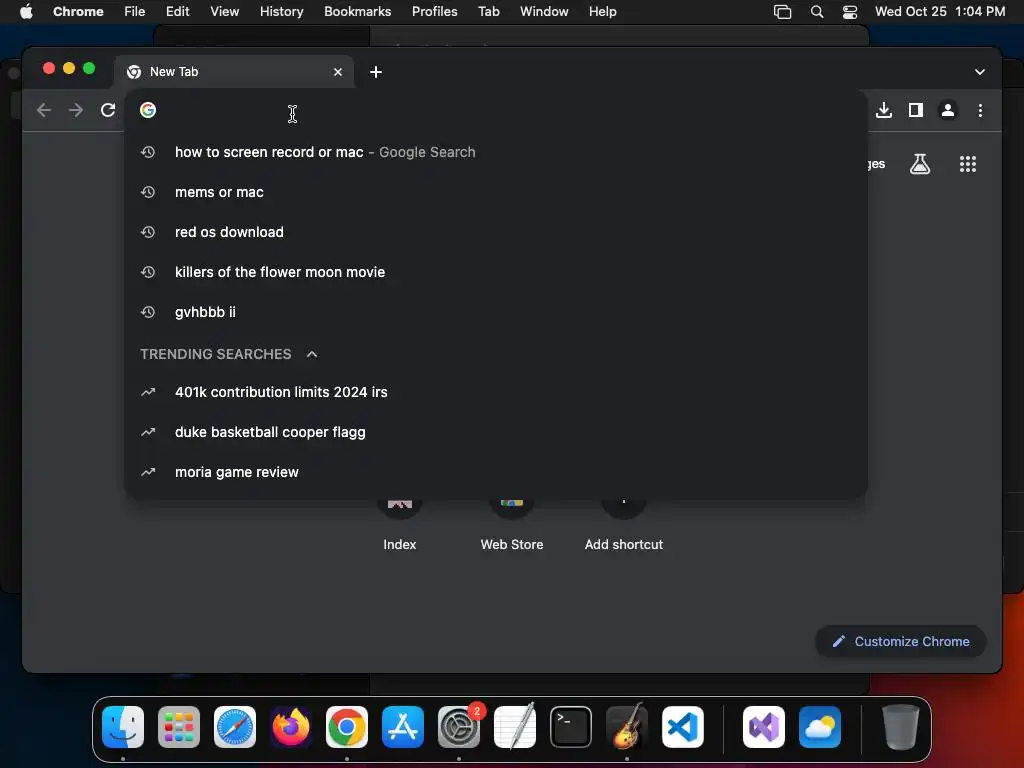Open the Chrome downloads icon
Screen dimensions: 1024x768
pyautogui.click(x=884, y=110)
